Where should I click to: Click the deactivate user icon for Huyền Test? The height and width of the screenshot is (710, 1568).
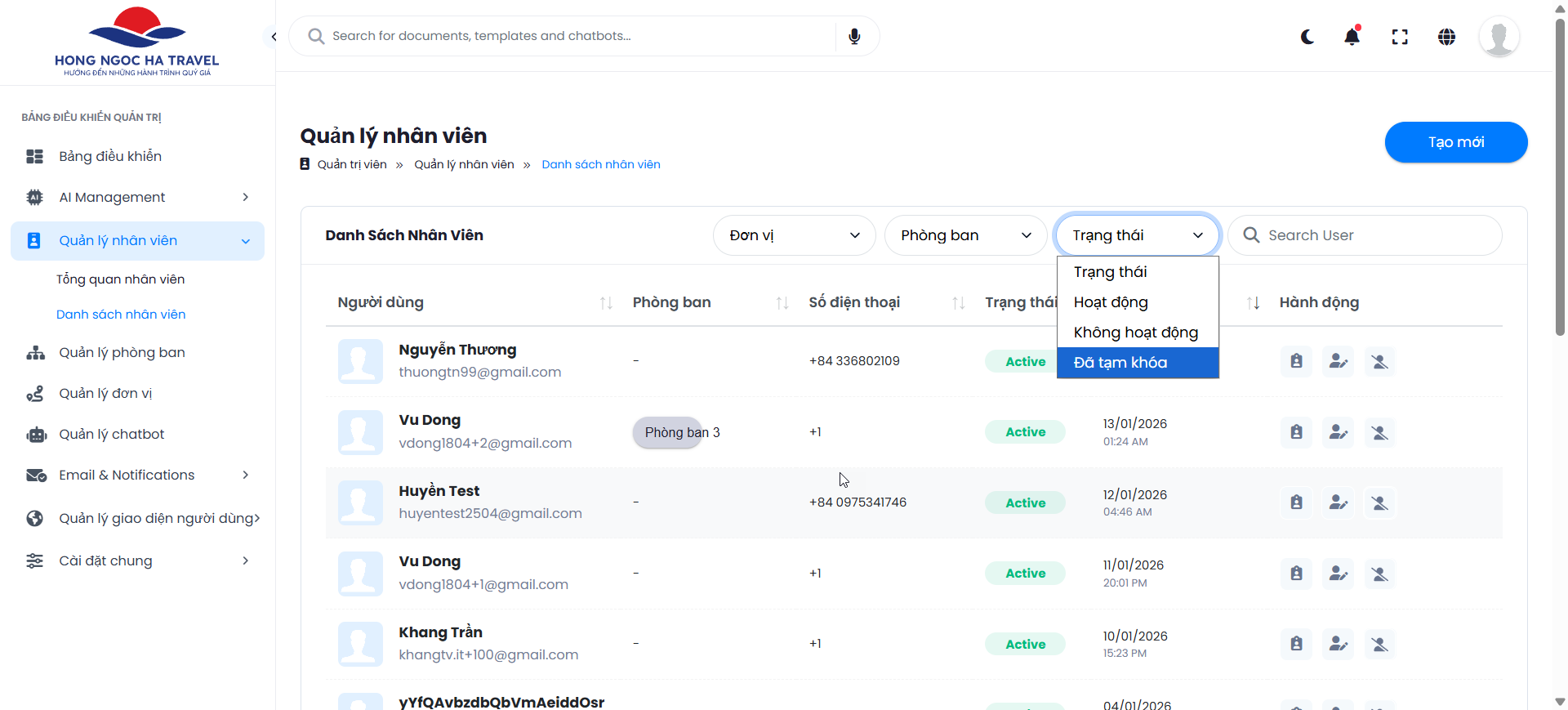1379,502
